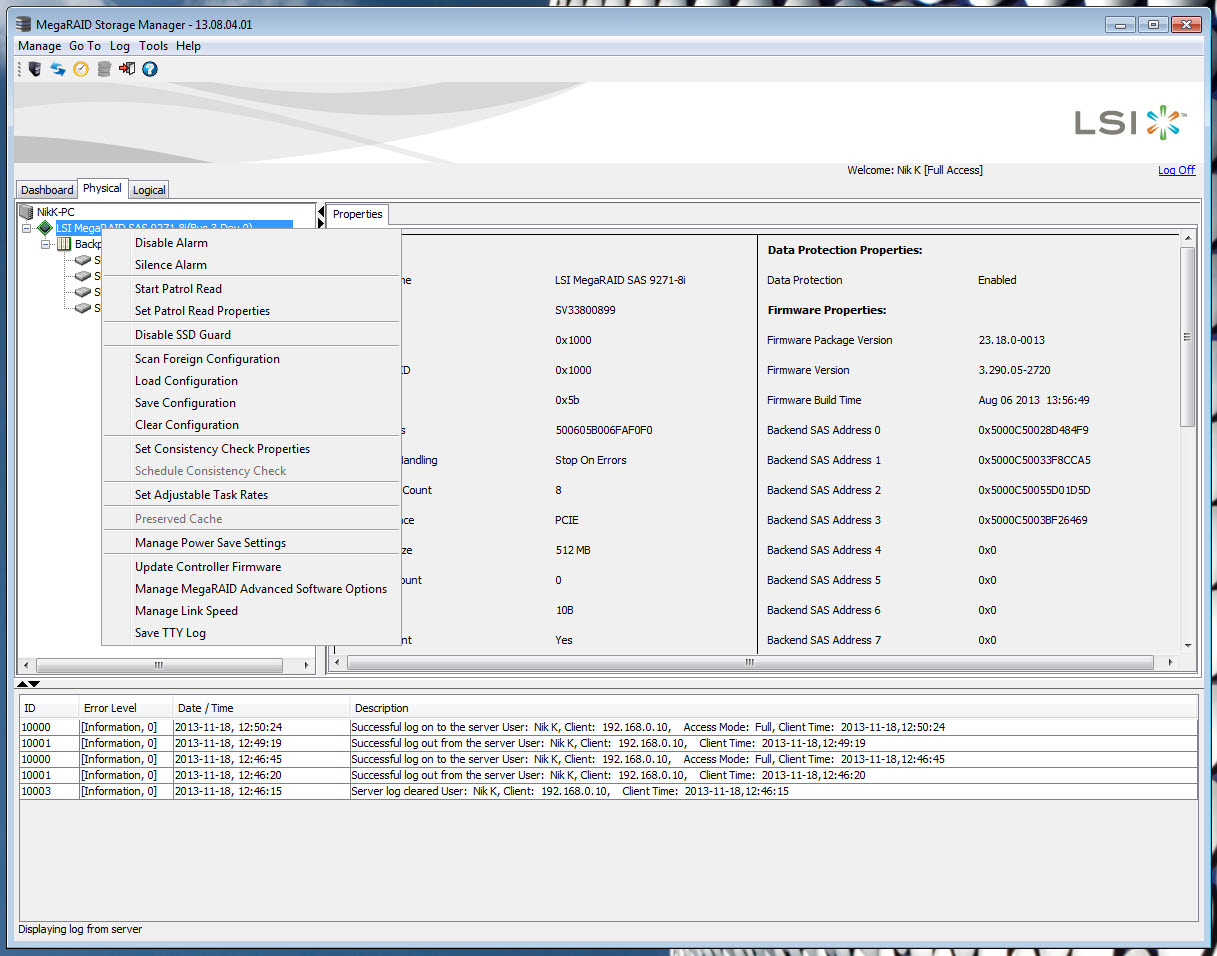Open Manage Power Save Settings
The width and height of the screenshot is (1217, 956).
click(x=210, y=543)
